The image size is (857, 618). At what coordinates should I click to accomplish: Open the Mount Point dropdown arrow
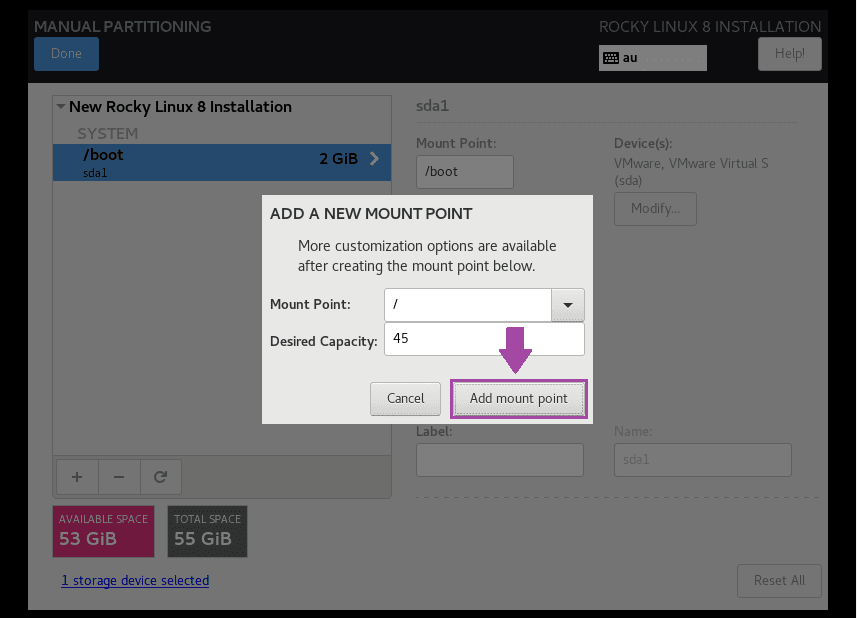tap(568, 305)
